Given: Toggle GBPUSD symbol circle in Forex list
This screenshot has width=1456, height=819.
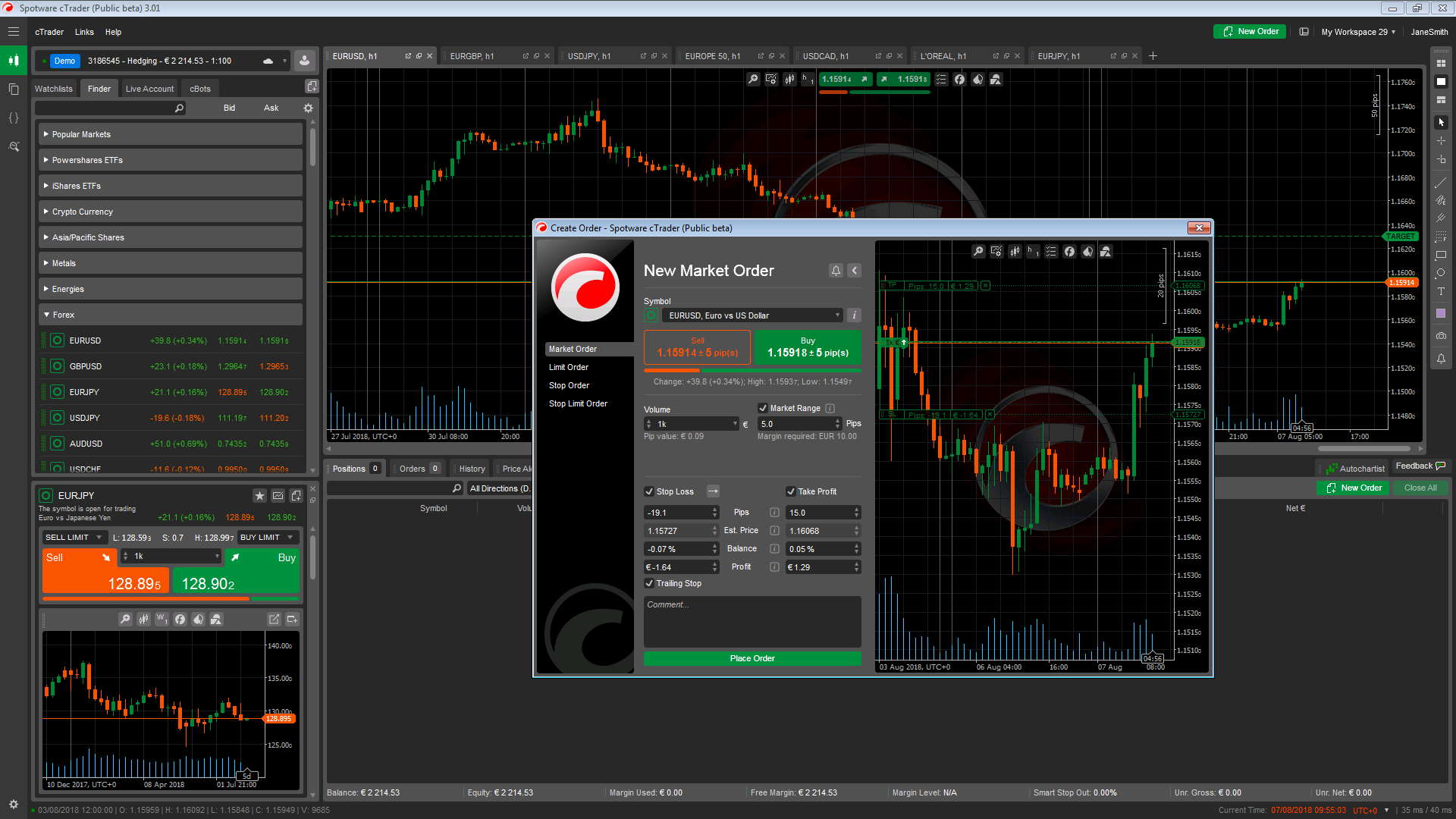Looking at the screenshot, I should 57,366.
